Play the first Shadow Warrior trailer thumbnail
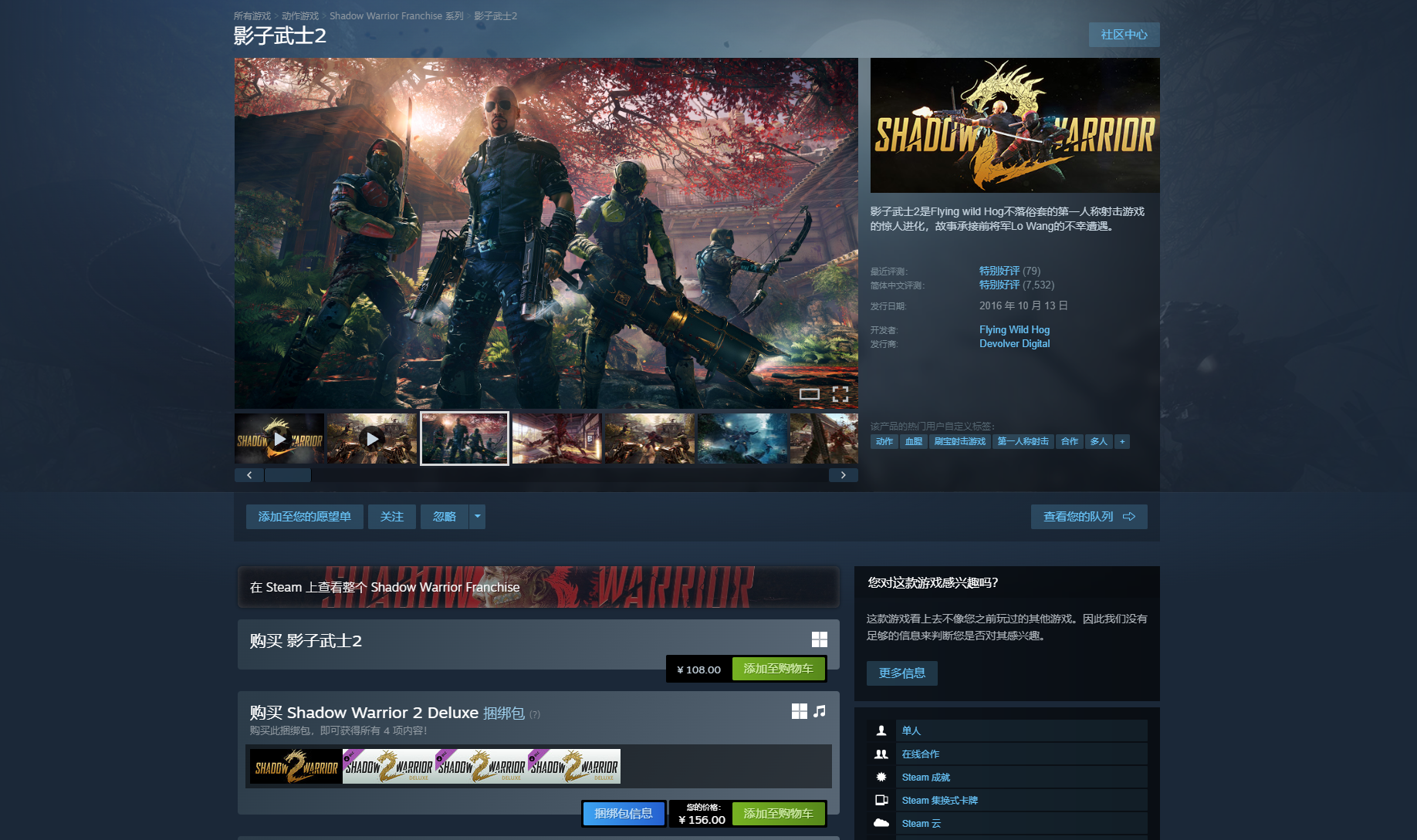The width and height of the screenshot is (1417, 840). [x=279, y=439]
